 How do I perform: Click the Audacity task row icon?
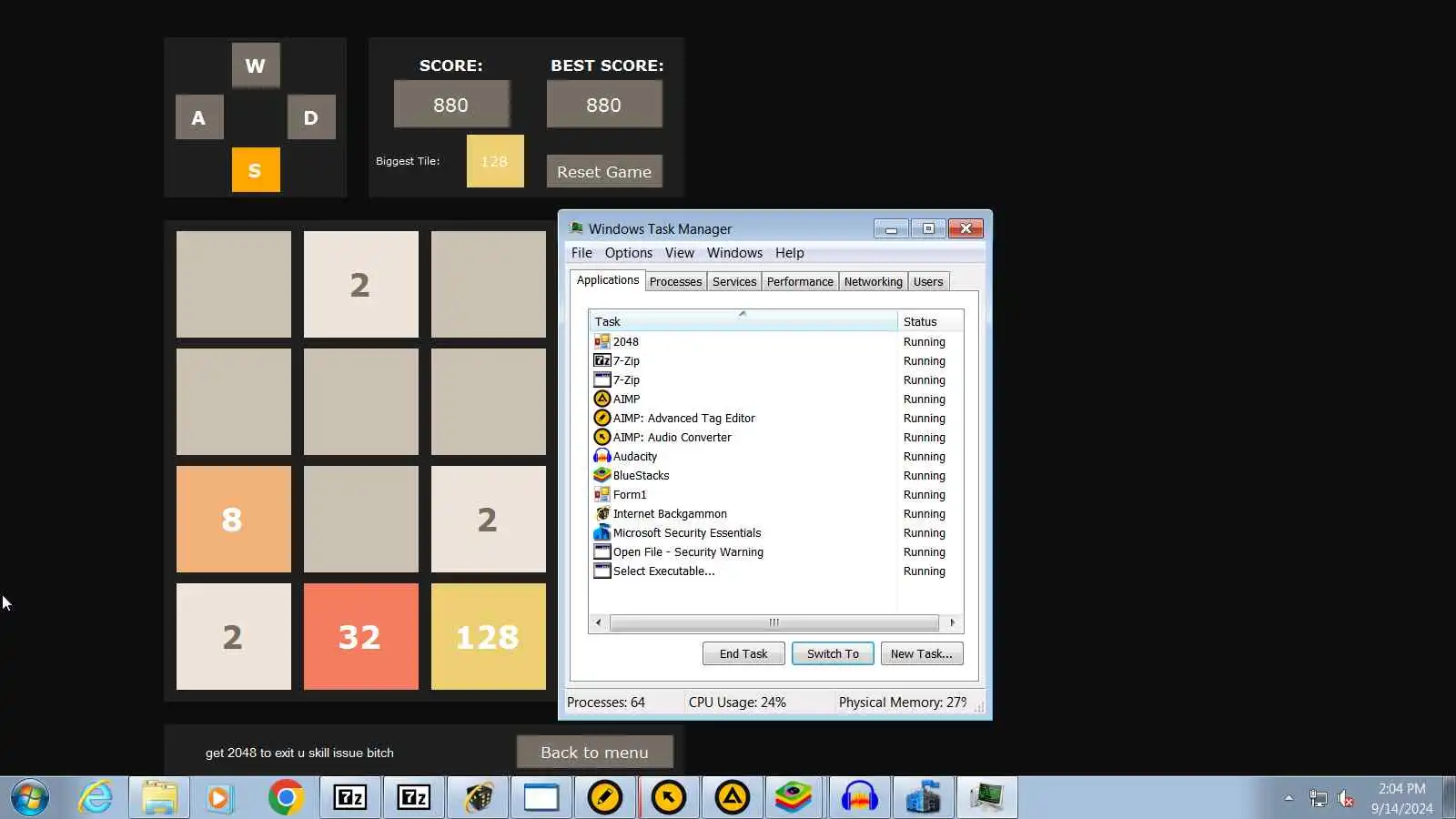(602, 456)
